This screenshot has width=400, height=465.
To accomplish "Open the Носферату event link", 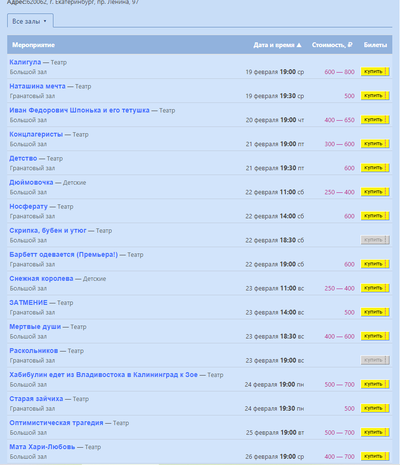I will pos(29,206).
